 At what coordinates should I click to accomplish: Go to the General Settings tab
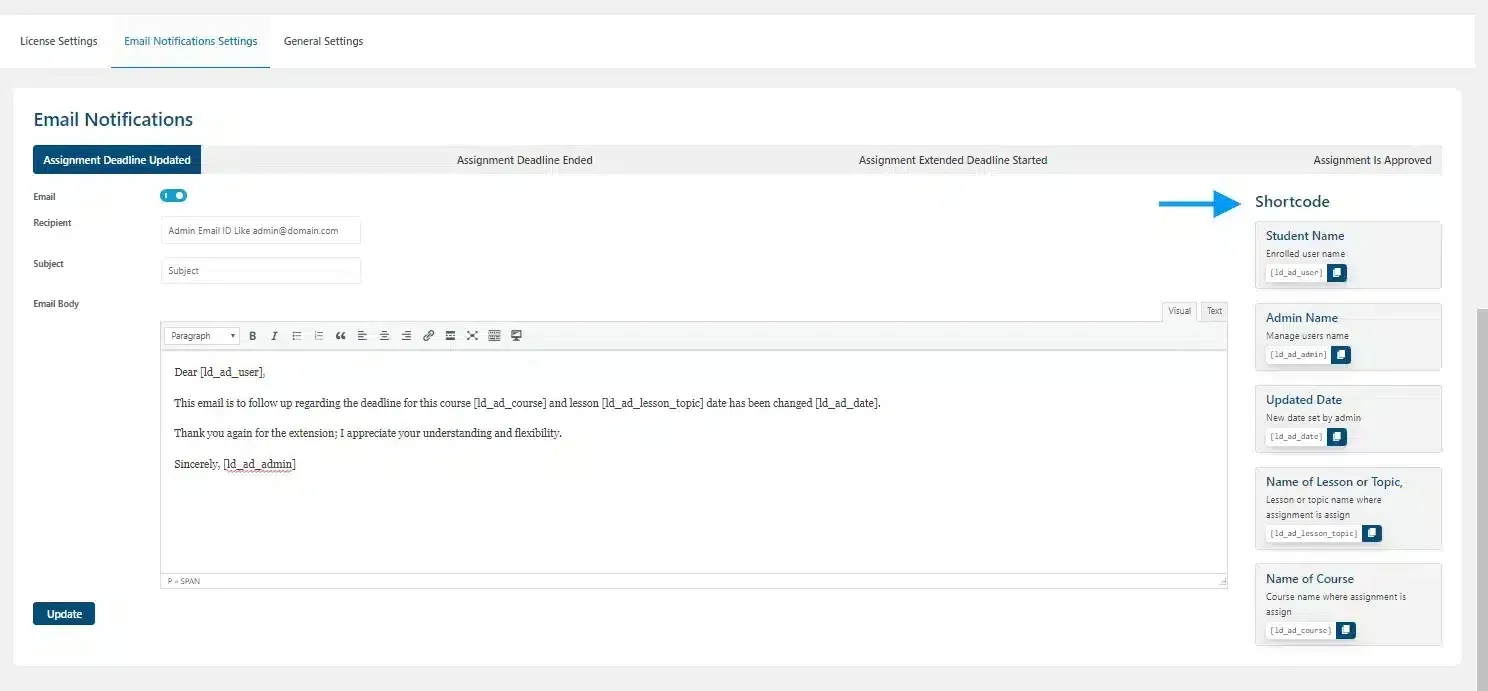(323, 41)
